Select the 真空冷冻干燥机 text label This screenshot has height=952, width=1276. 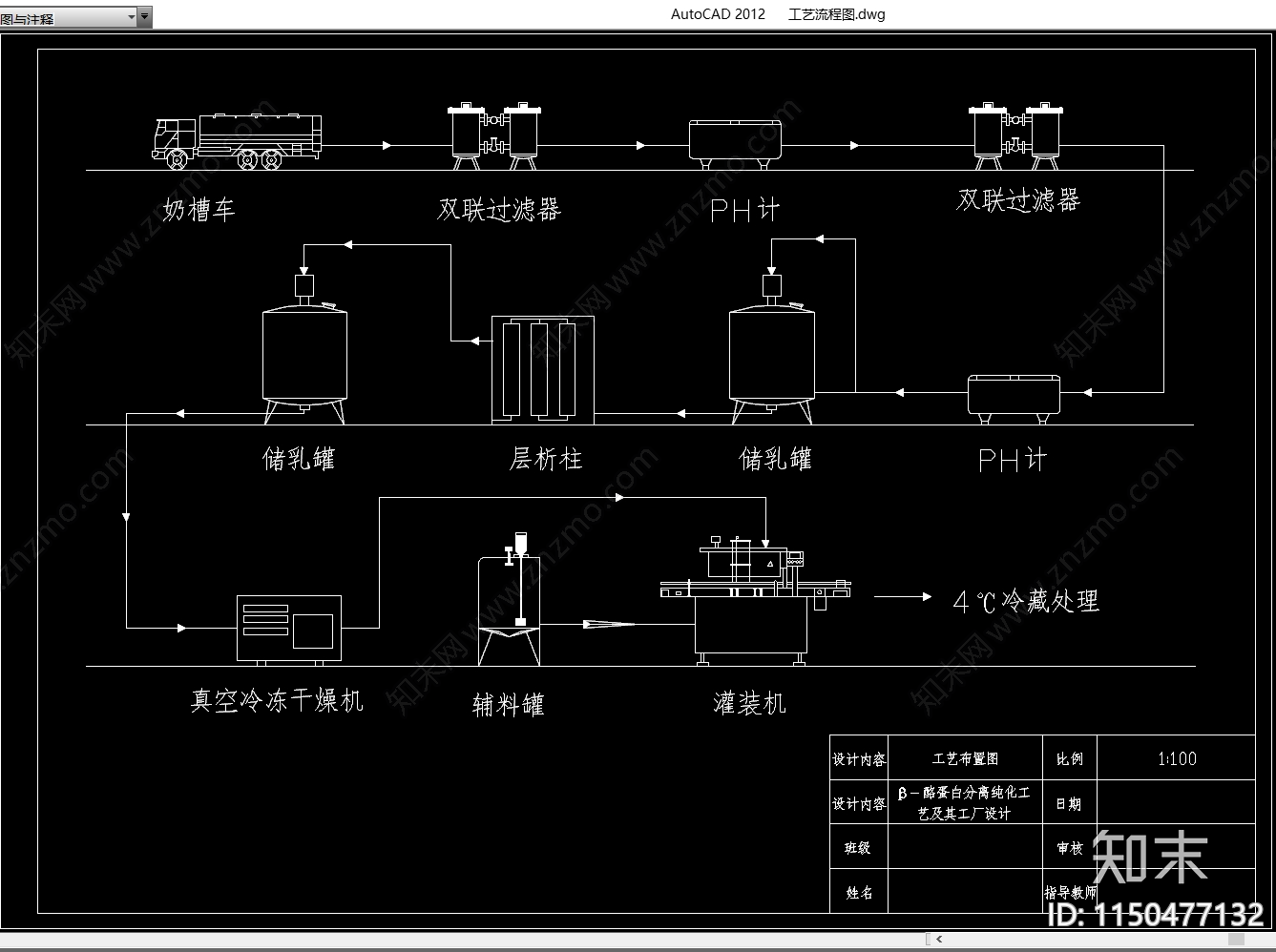[x=277, y=700]
